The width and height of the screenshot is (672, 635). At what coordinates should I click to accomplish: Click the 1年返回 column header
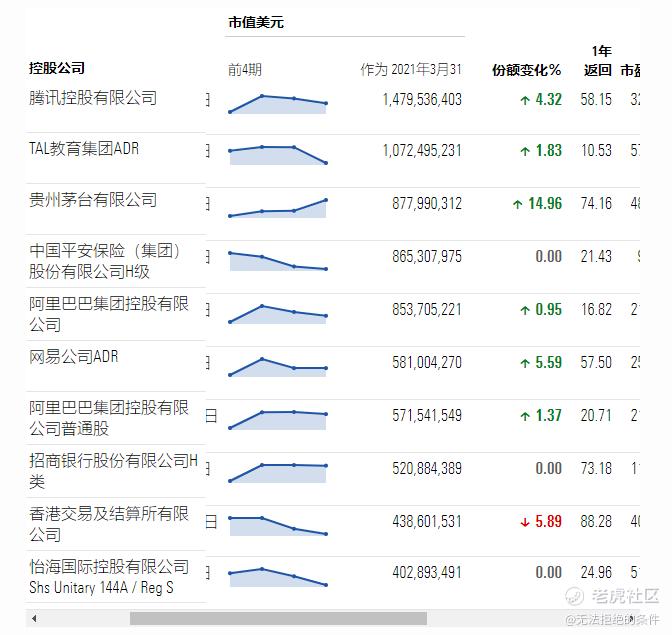coord(597,60)
